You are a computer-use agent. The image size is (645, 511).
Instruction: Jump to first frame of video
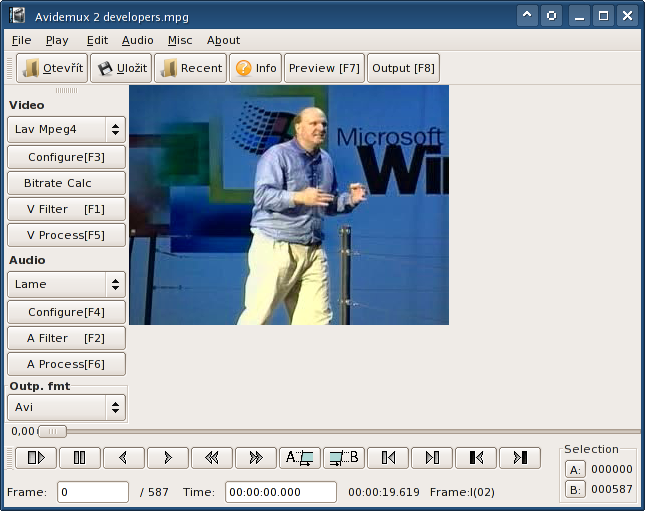click(476, 458)
